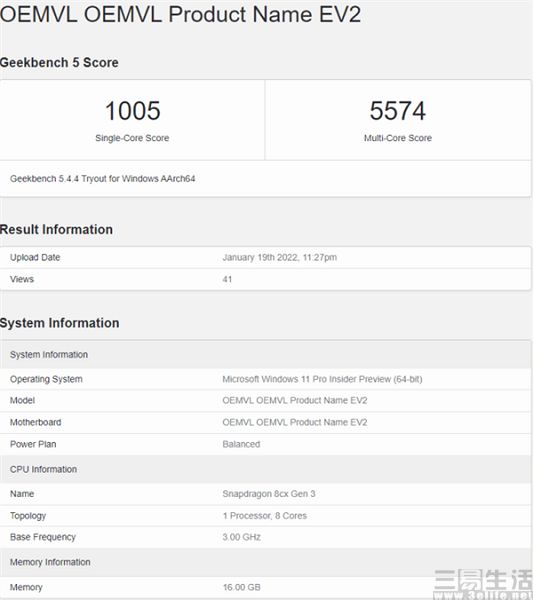The height and width of the screenshot is (600, 533).
Task: Select the 1 Processor, 8 Cores value
Action: coord(265,516)
